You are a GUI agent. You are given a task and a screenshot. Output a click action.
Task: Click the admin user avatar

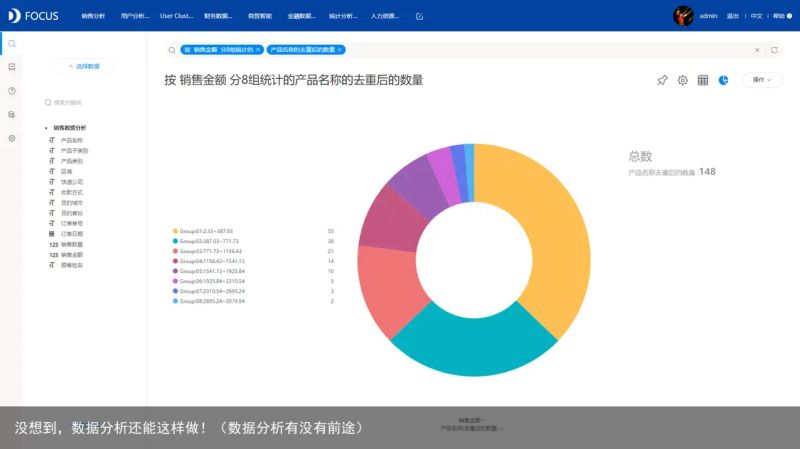point(683,16)
